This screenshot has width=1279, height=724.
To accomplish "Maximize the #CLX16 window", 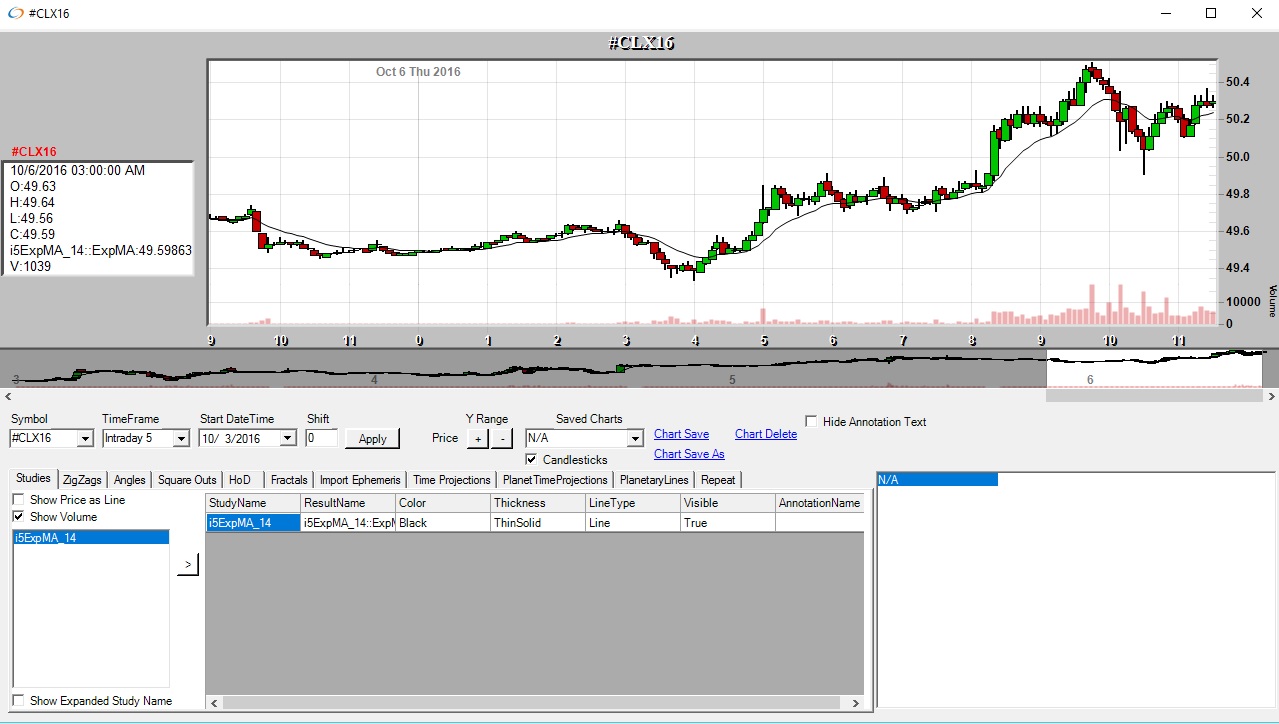I will [1211, 13].
